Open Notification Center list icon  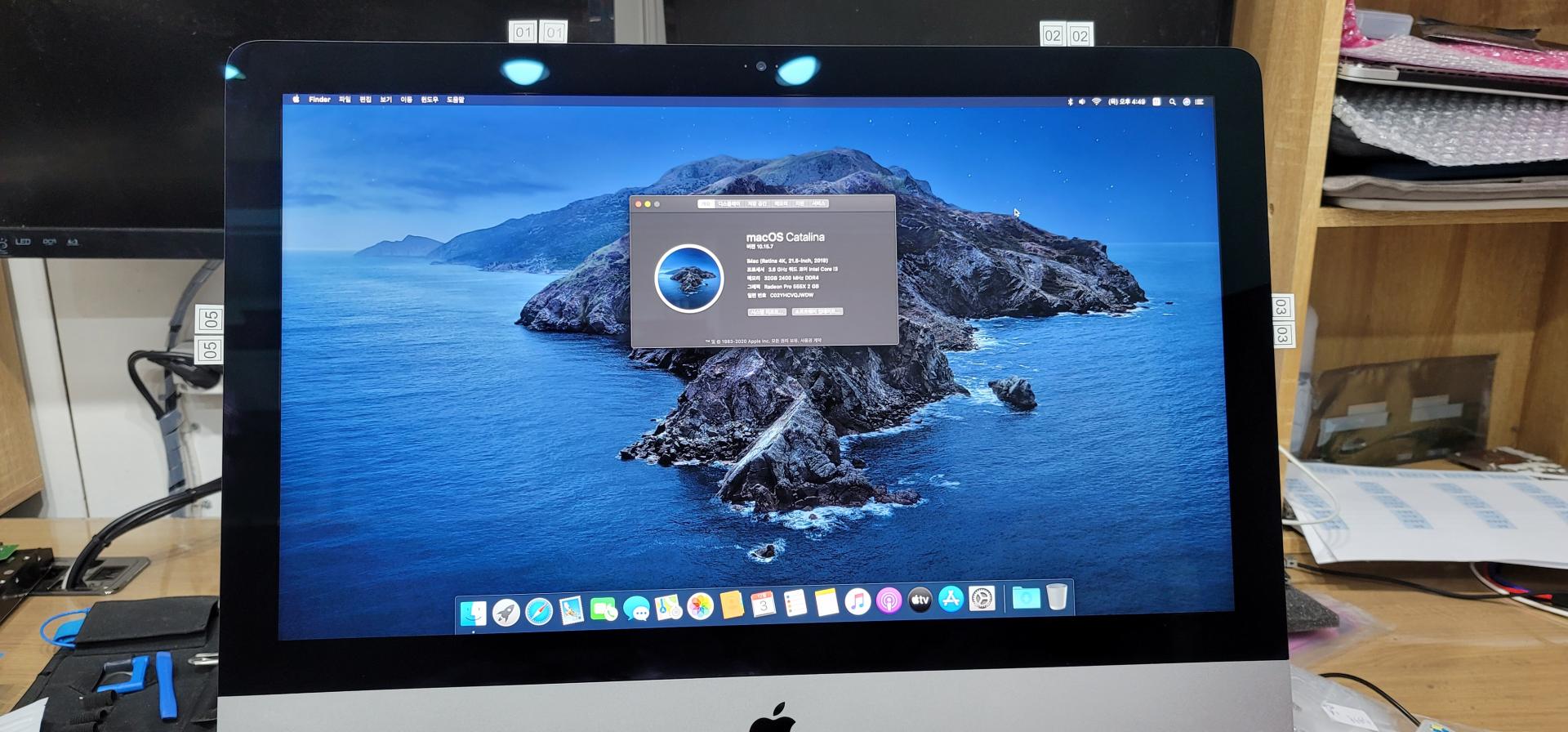coord(1199,102)
